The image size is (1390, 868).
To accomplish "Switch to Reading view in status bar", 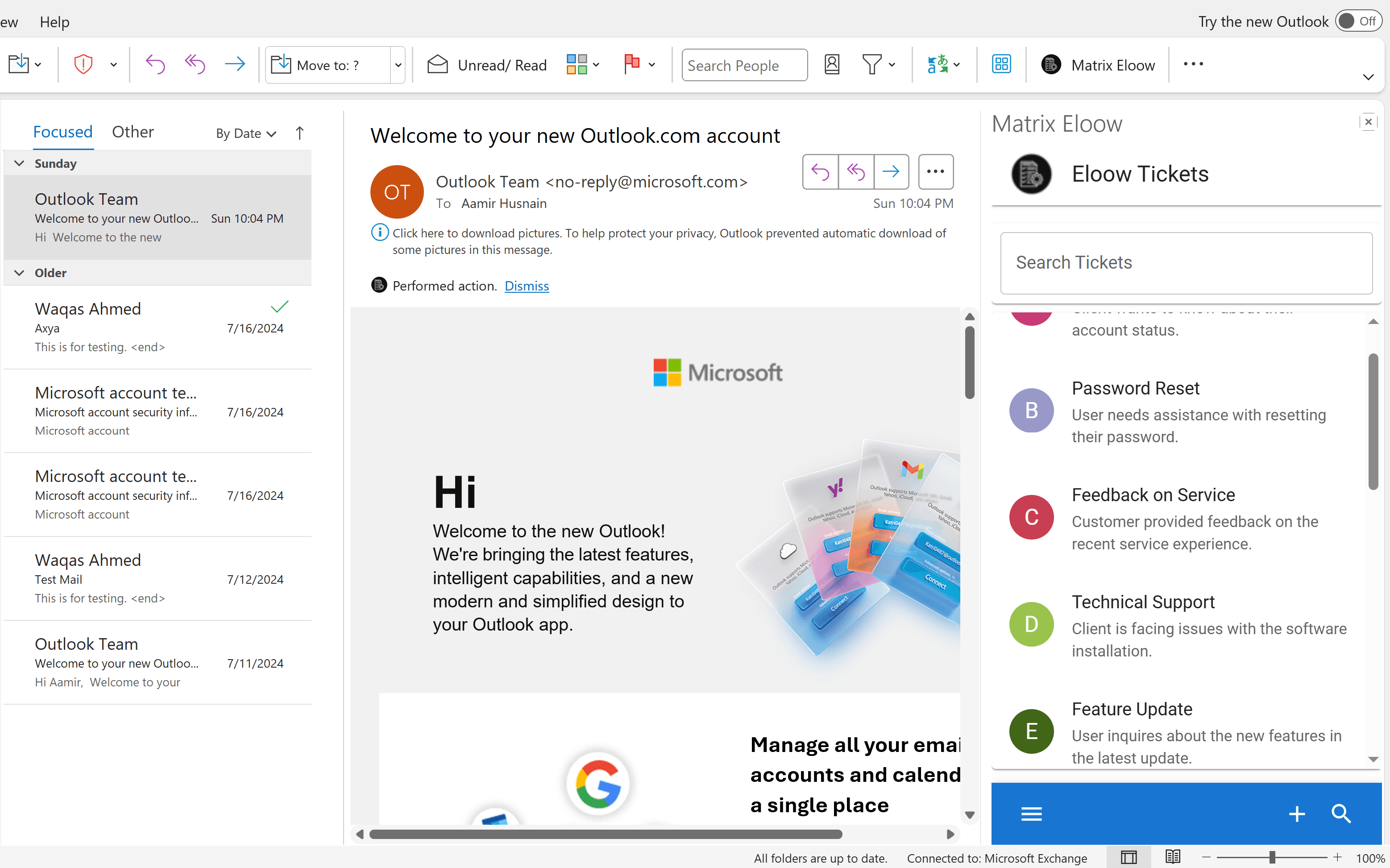I will tap(1173, 858).
